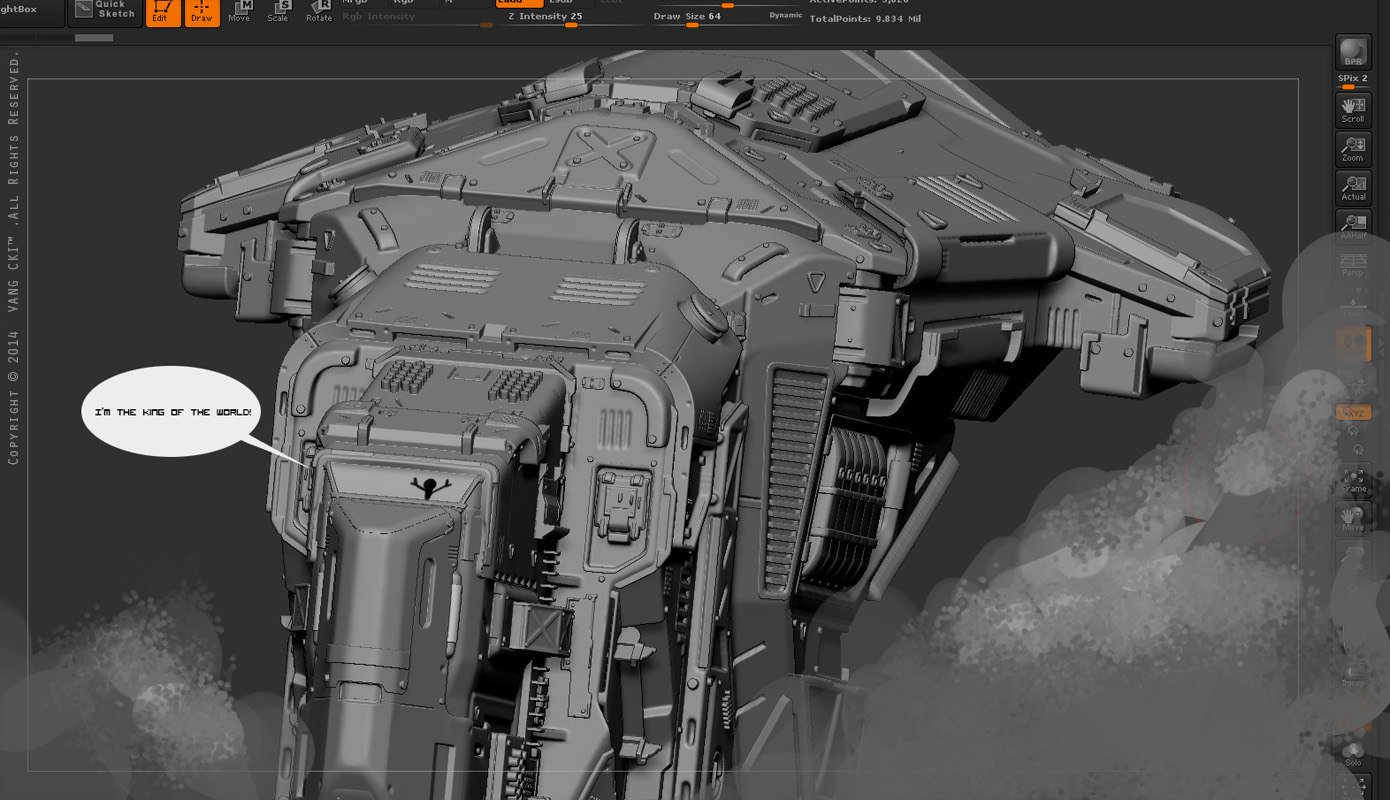1390x800 pixels.
Task: Click the Frame object icon
Action: pyautogui.click(x=1353, y=481)
